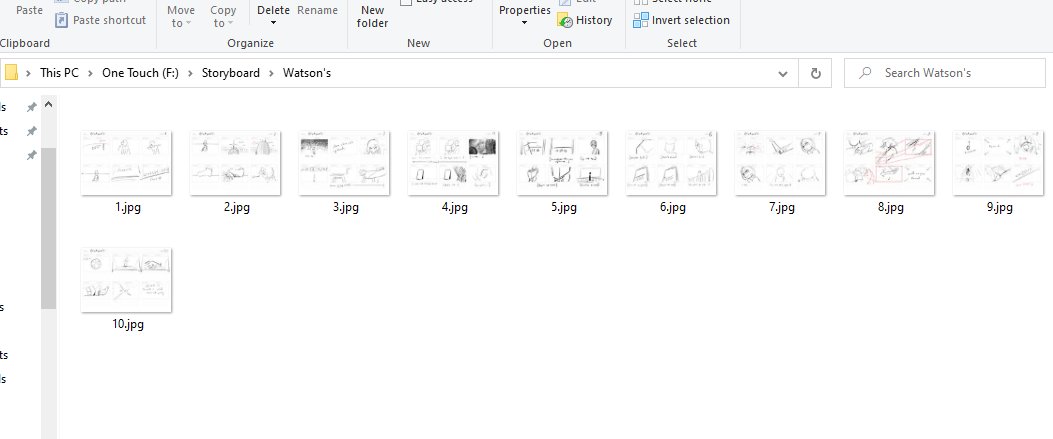1053x439 pixels.
Task: Expand chevron after This PC breadcrumb
Action: point(91,72)
